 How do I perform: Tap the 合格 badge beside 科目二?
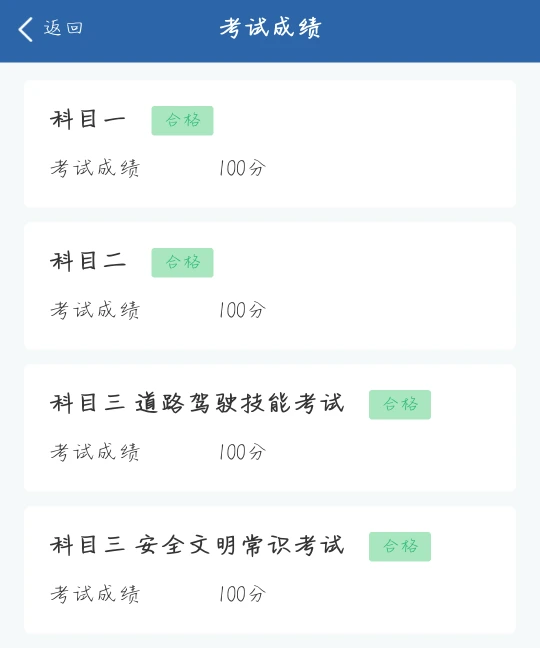[x=182, y=262]
